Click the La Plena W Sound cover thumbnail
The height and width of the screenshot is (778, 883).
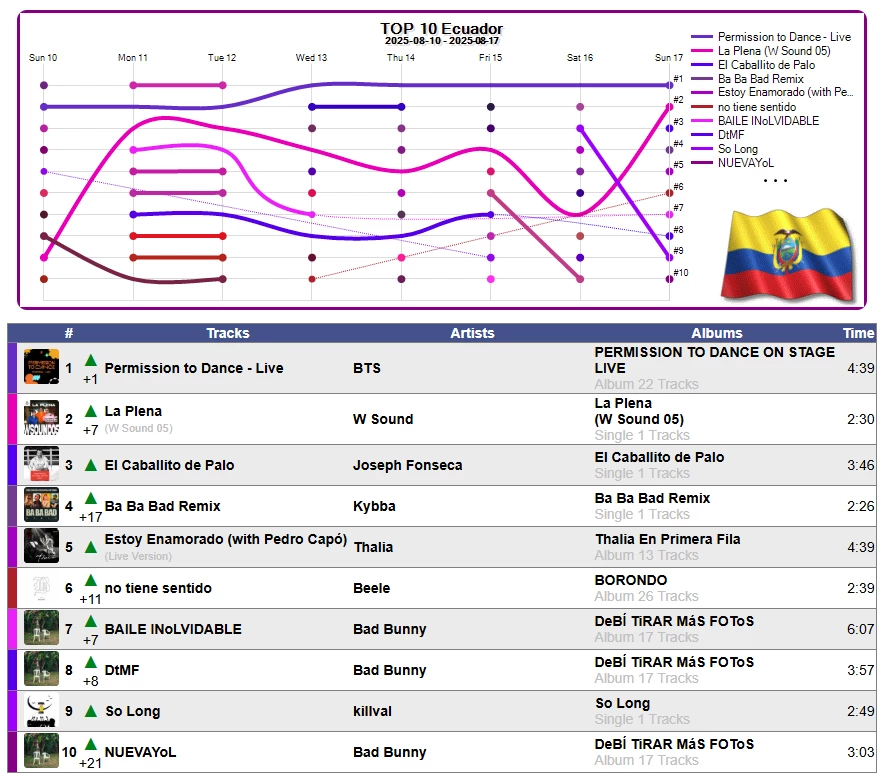[41, 418]
